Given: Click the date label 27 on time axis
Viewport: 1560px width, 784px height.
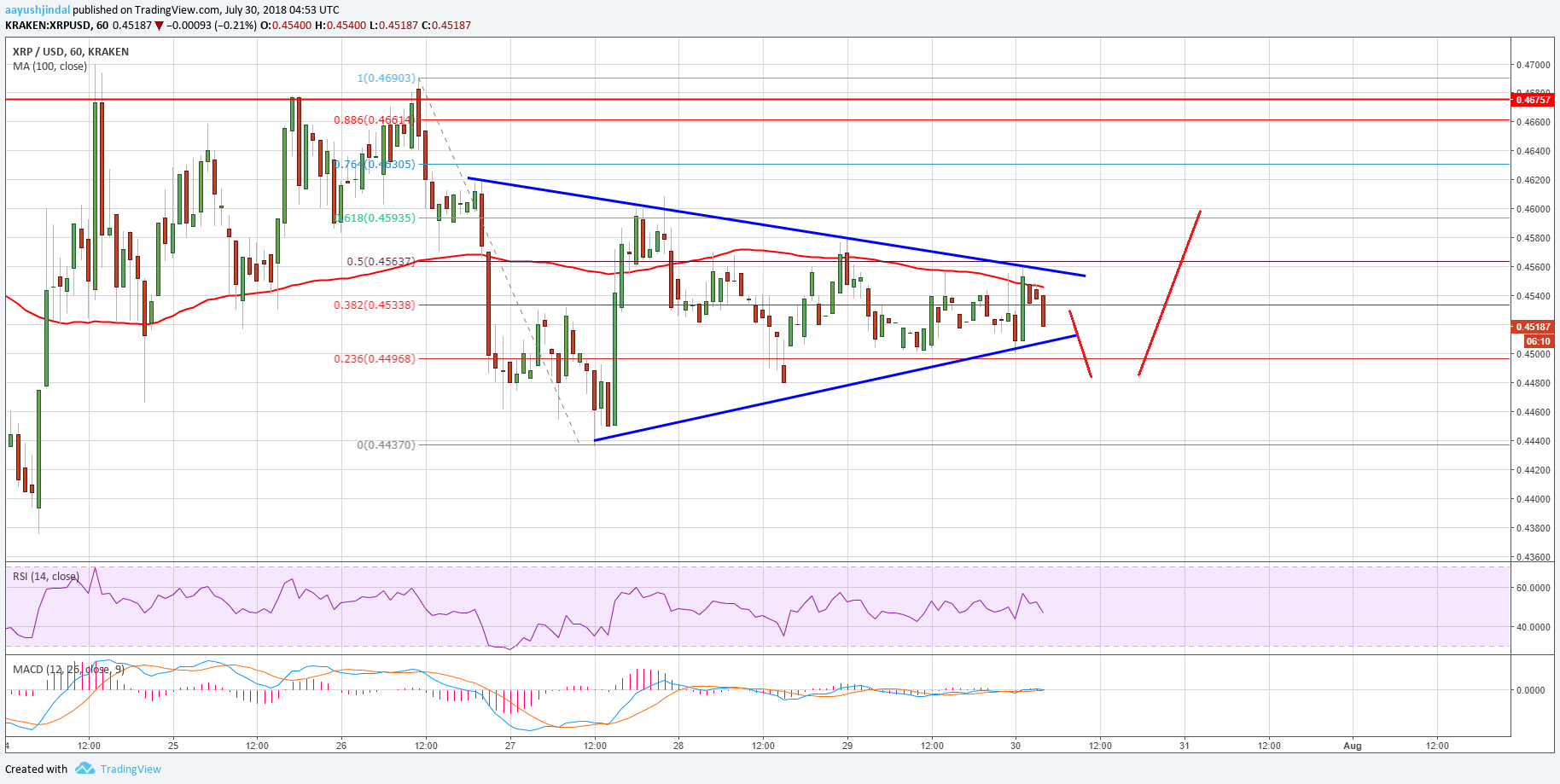Looking at the screenshot, I should coord(510,746).
